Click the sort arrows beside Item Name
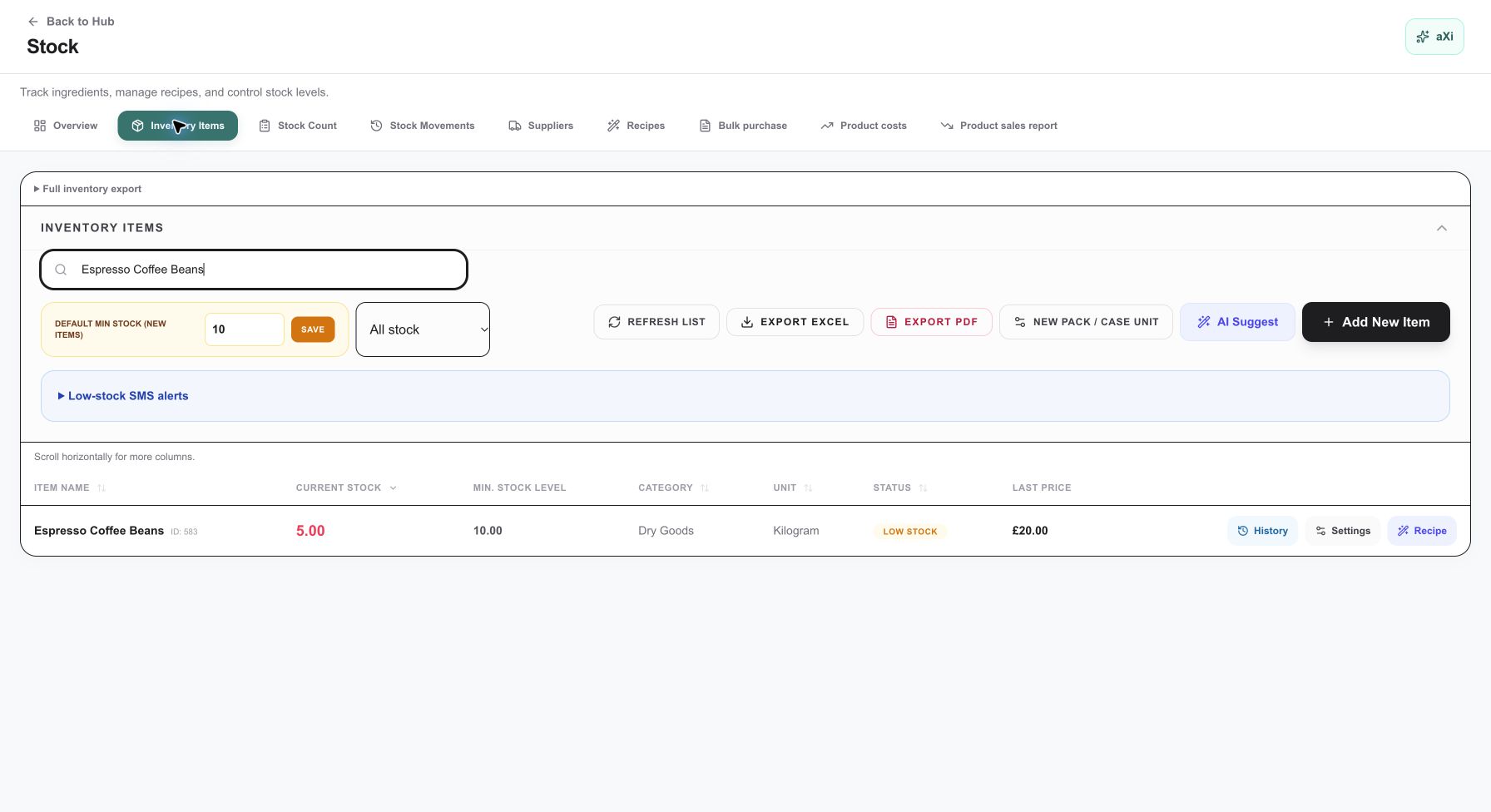Screen dimensions: 1491x812 [x=102, y=488]
